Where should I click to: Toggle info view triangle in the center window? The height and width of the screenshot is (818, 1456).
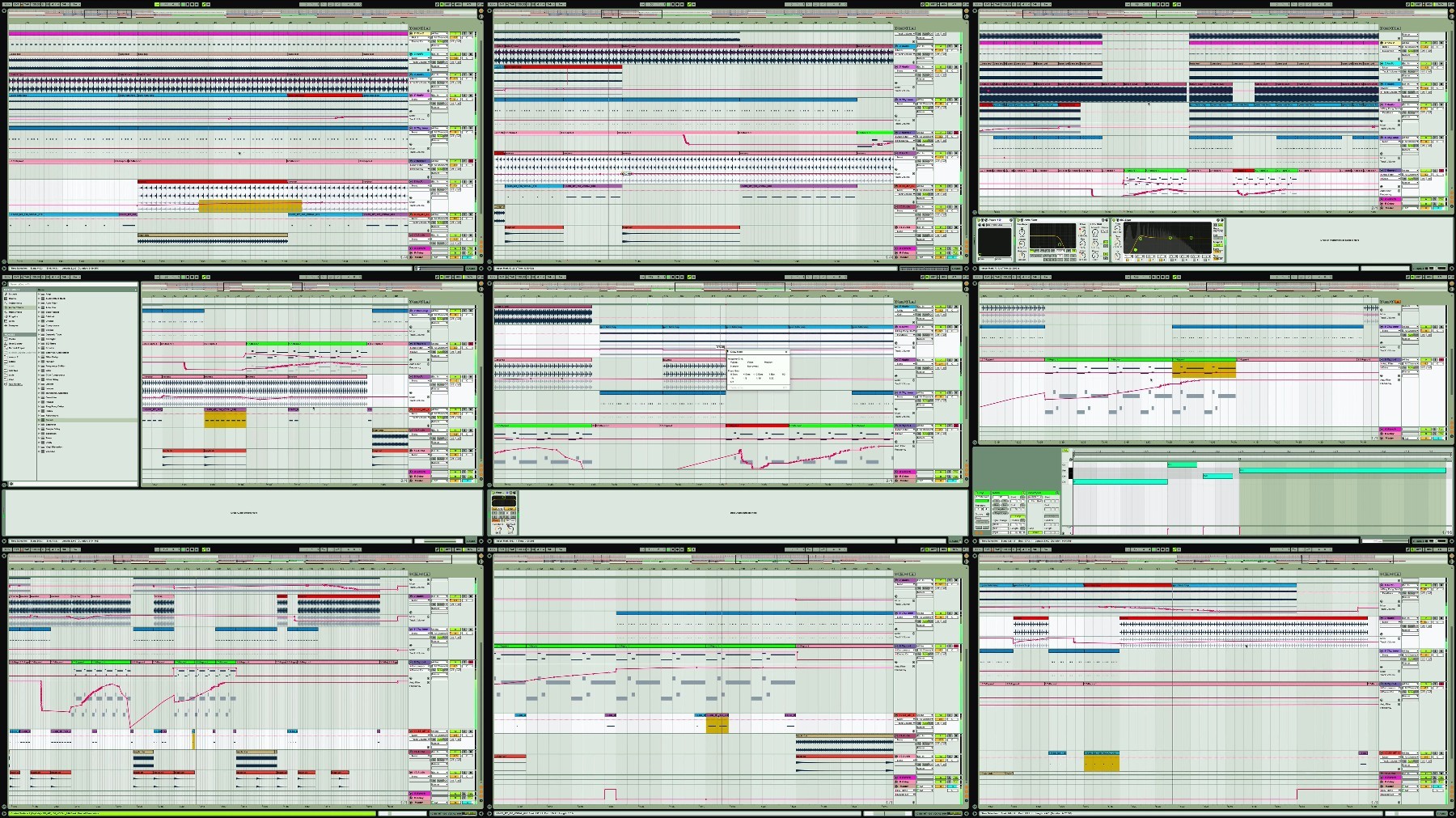click(x=489, y=540)
